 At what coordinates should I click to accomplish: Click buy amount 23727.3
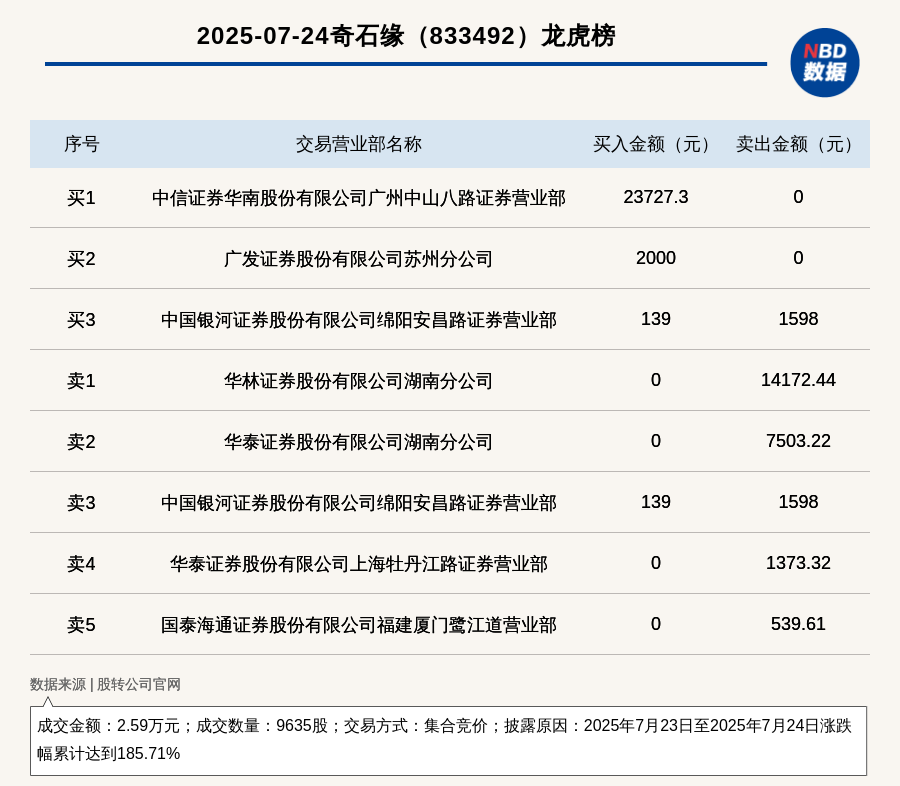(655, 197)
